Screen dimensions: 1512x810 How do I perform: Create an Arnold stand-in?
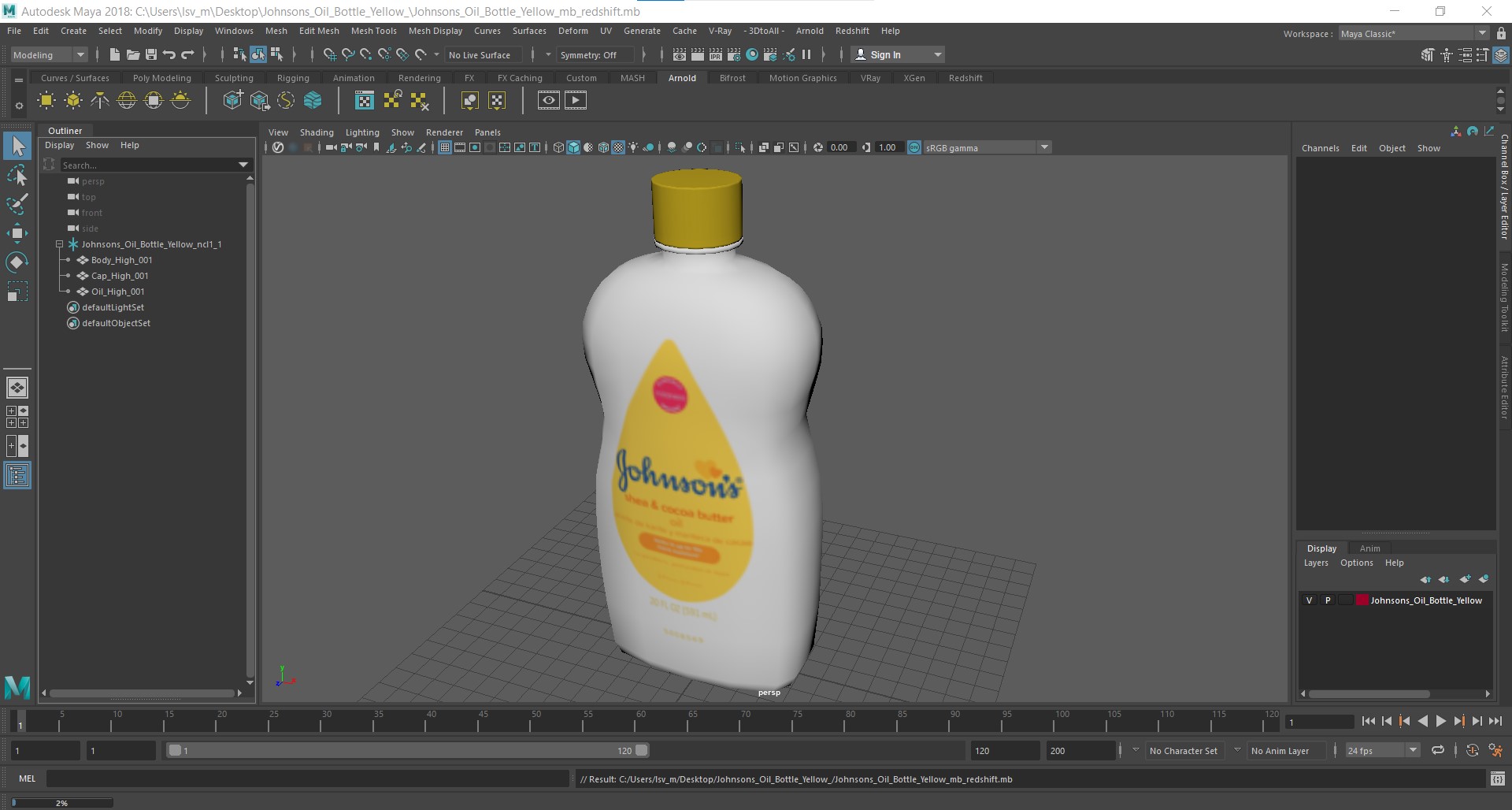(232, 100)
